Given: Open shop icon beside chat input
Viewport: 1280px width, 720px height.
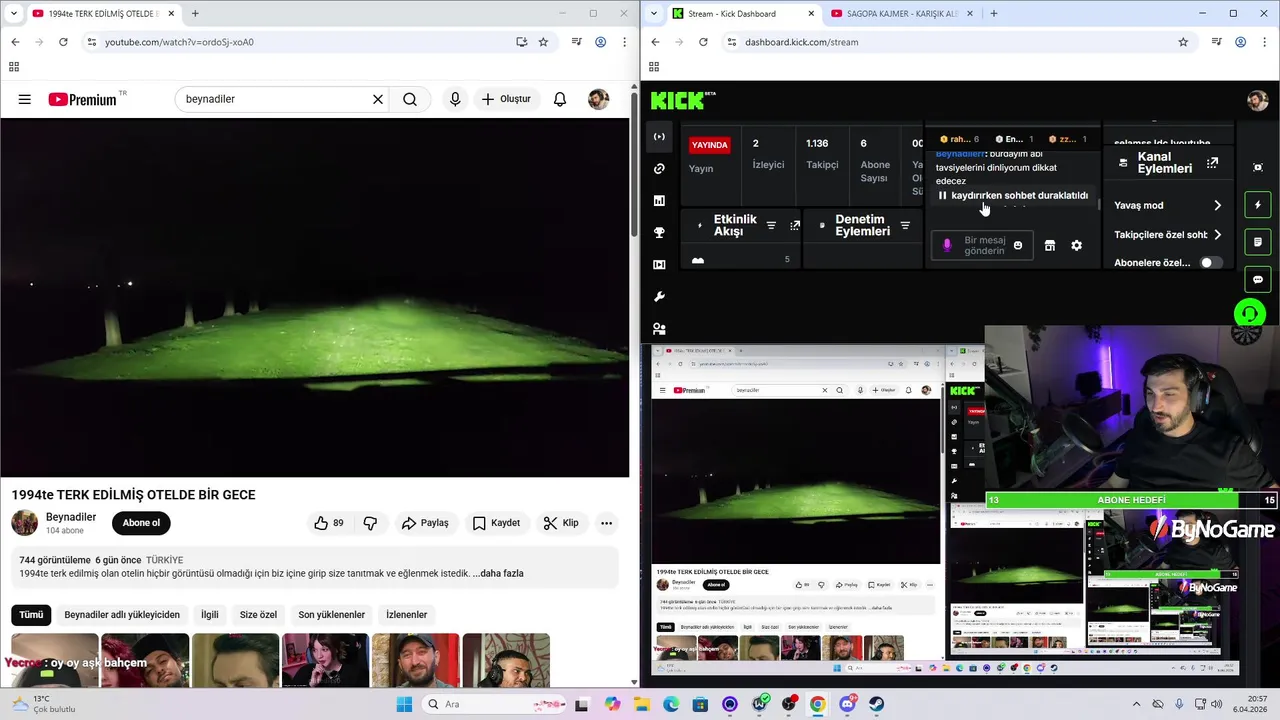Looking at the screenshot, I should (x=1050, y=246).
